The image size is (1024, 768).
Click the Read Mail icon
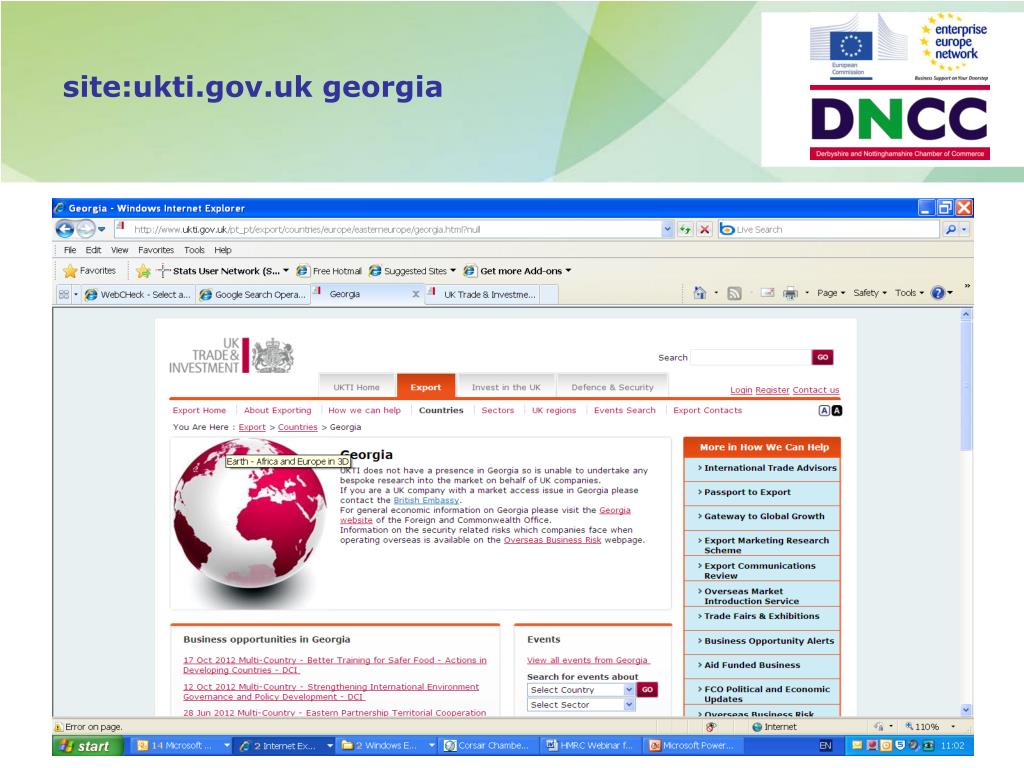tap(767, 293)
